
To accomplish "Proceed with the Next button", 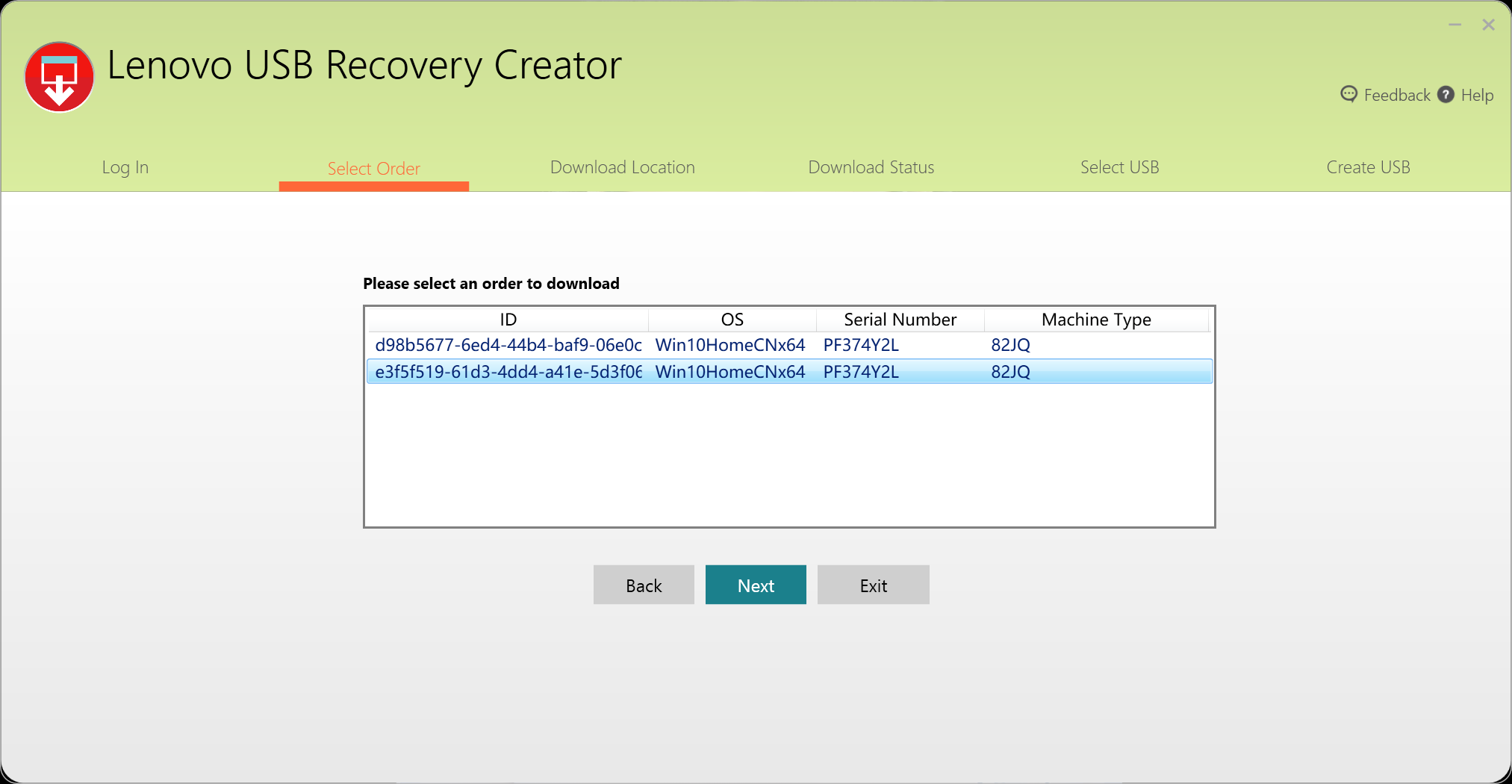I will point(756,585).
